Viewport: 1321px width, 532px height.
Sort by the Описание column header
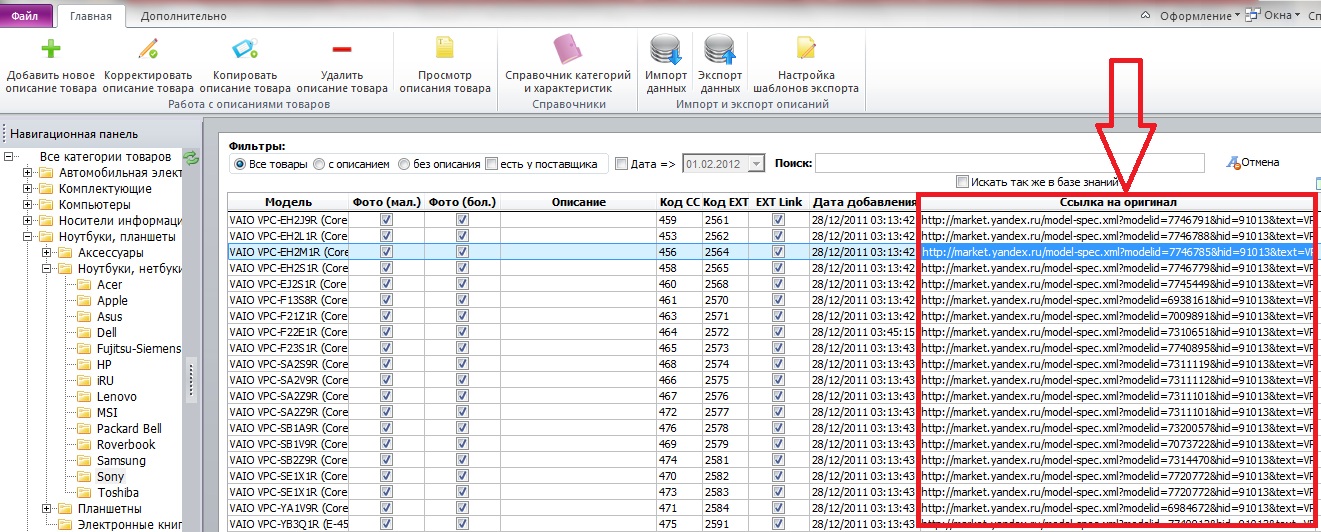tap(579, 202)
